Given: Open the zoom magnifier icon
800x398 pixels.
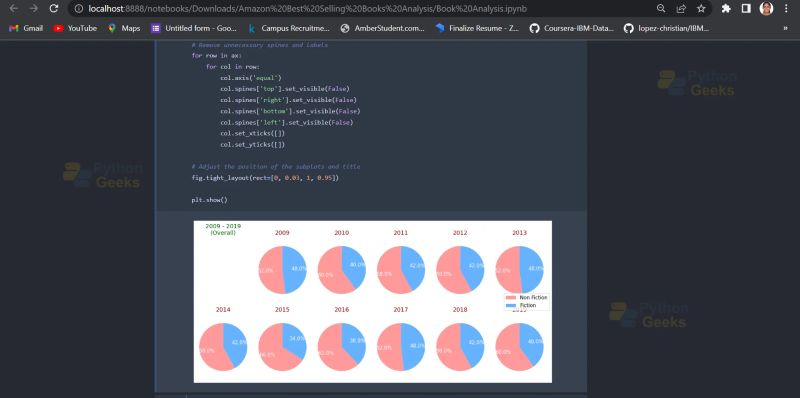Looking at the screenshot, I should click(x=661, y=9).
